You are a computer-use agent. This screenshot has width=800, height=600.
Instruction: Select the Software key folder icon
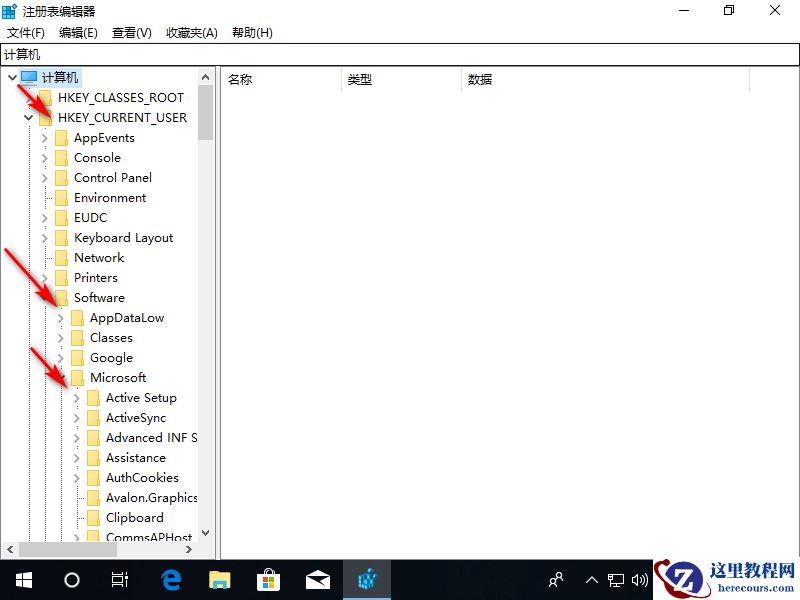(60, 297)
